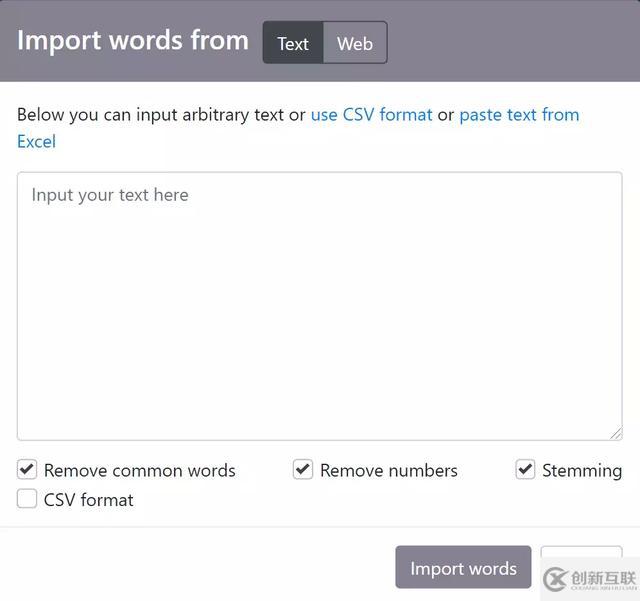Viewport: 640px width, 601px height.
Task: Click the Import words button
Action: tap(463, 567)
